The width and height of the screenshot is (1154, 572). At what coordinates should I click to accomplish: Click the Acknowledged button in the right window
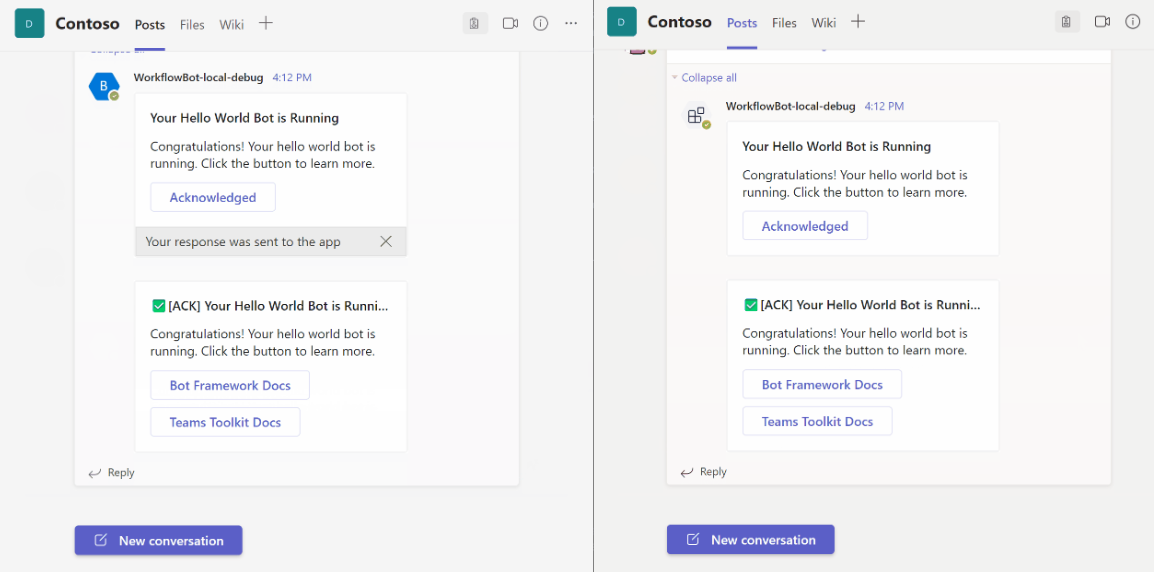click(x=805, y=226)
